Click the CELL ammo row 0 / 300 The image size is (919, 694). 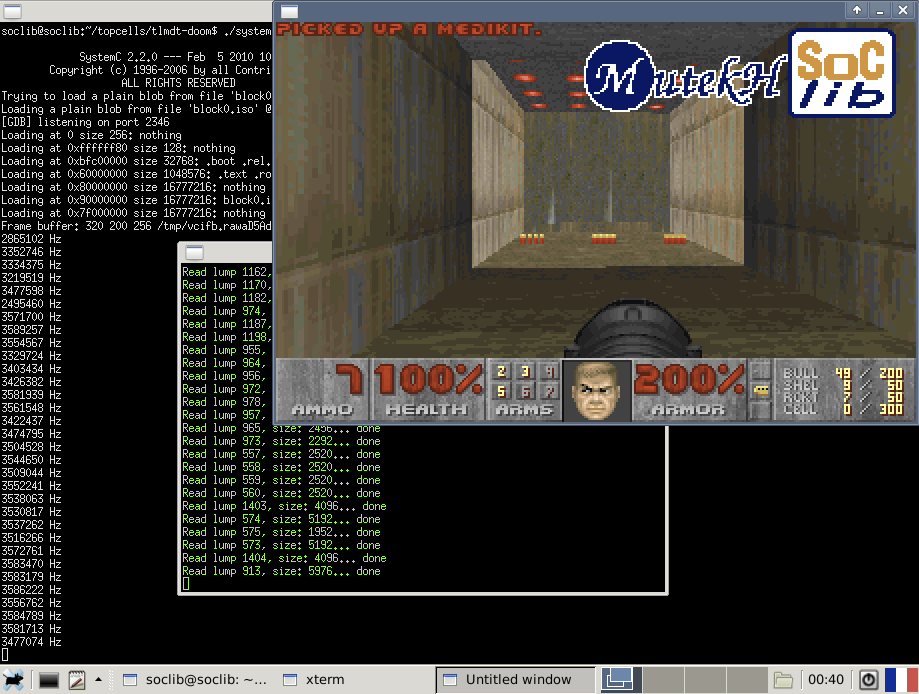(843, 409)
